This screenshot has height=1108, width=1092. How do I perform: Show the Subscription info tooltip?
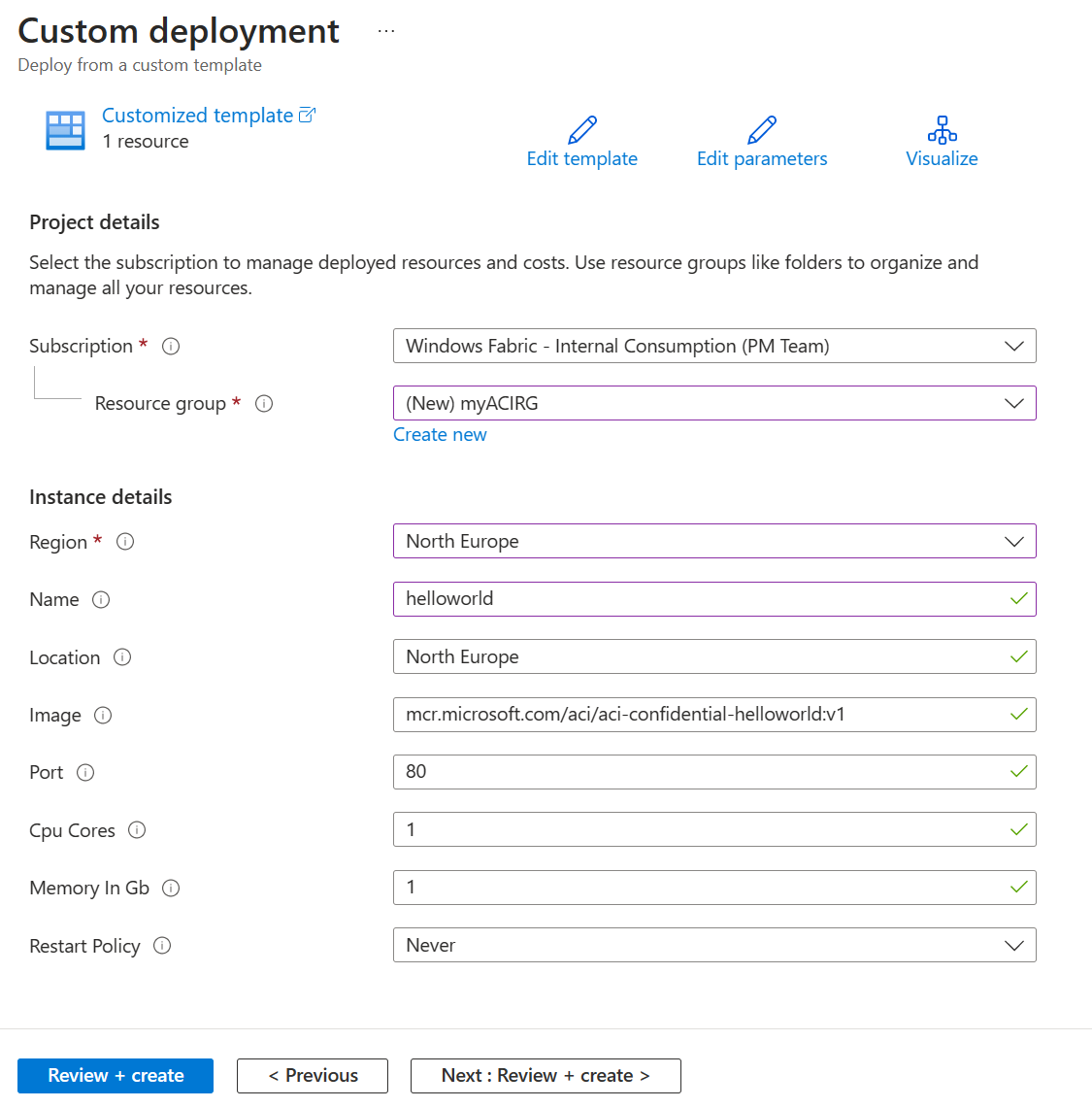[x=171, y=346]
